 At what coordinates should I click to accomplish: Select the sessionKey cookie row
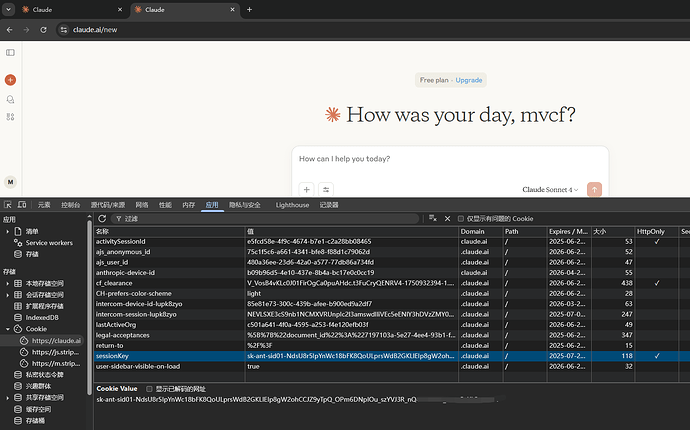[x=392, y=356]
